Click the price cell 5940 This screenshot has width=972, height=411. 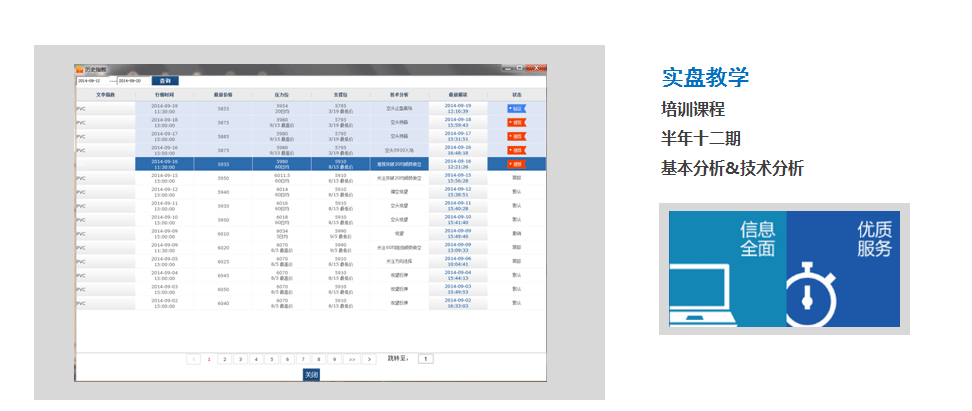coord(223,192)
